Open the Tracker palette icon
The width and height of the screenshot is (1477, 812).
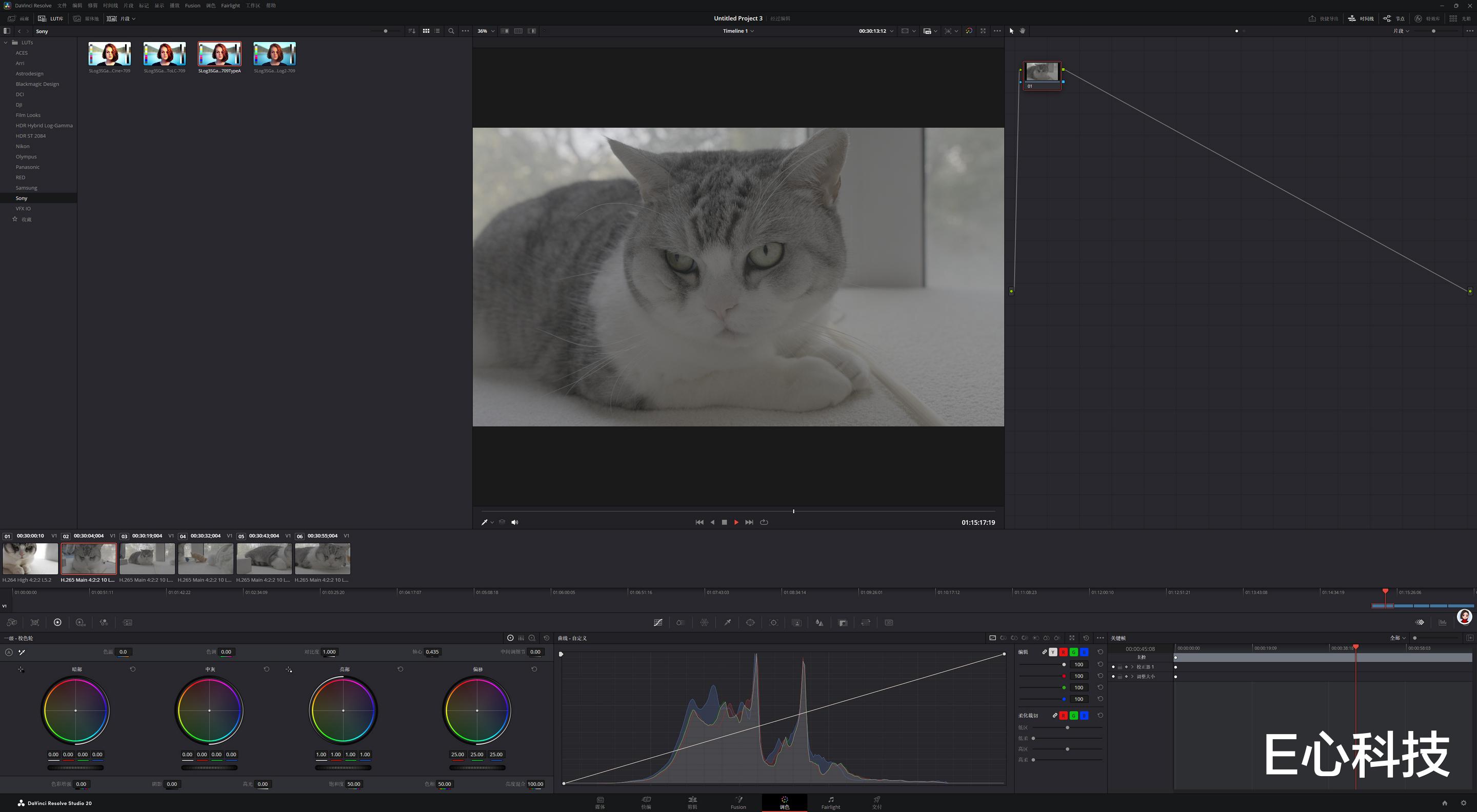[x=773, y=622]
